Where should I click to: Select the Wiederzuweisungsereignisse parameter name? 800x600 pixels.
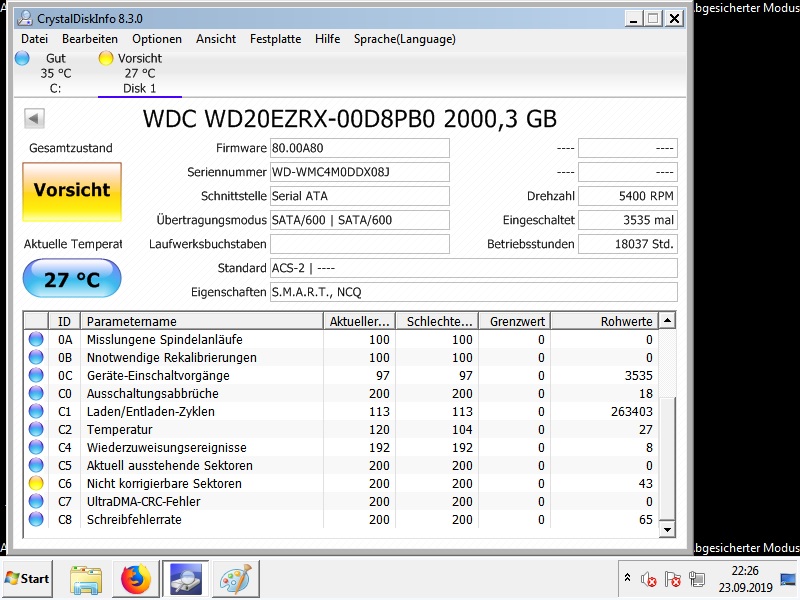pos(166,447)
